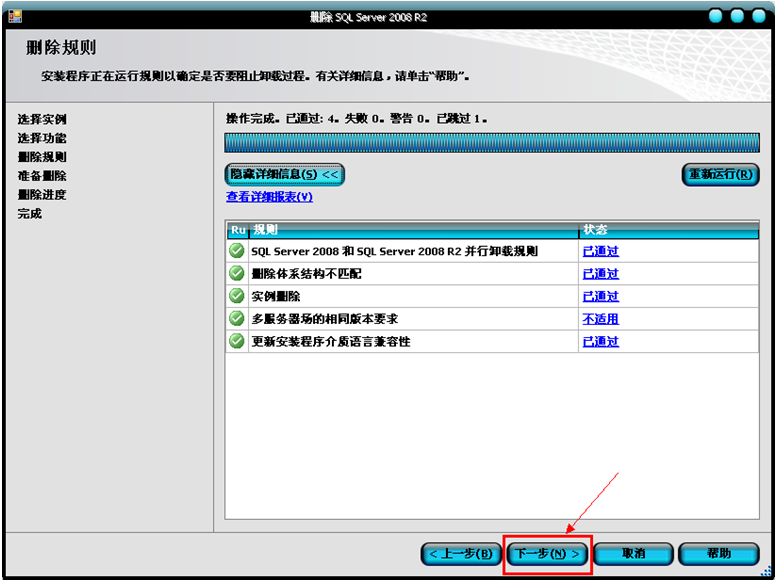Open 已通过 link for 更新安装程序介质语言兼容性

601,342
